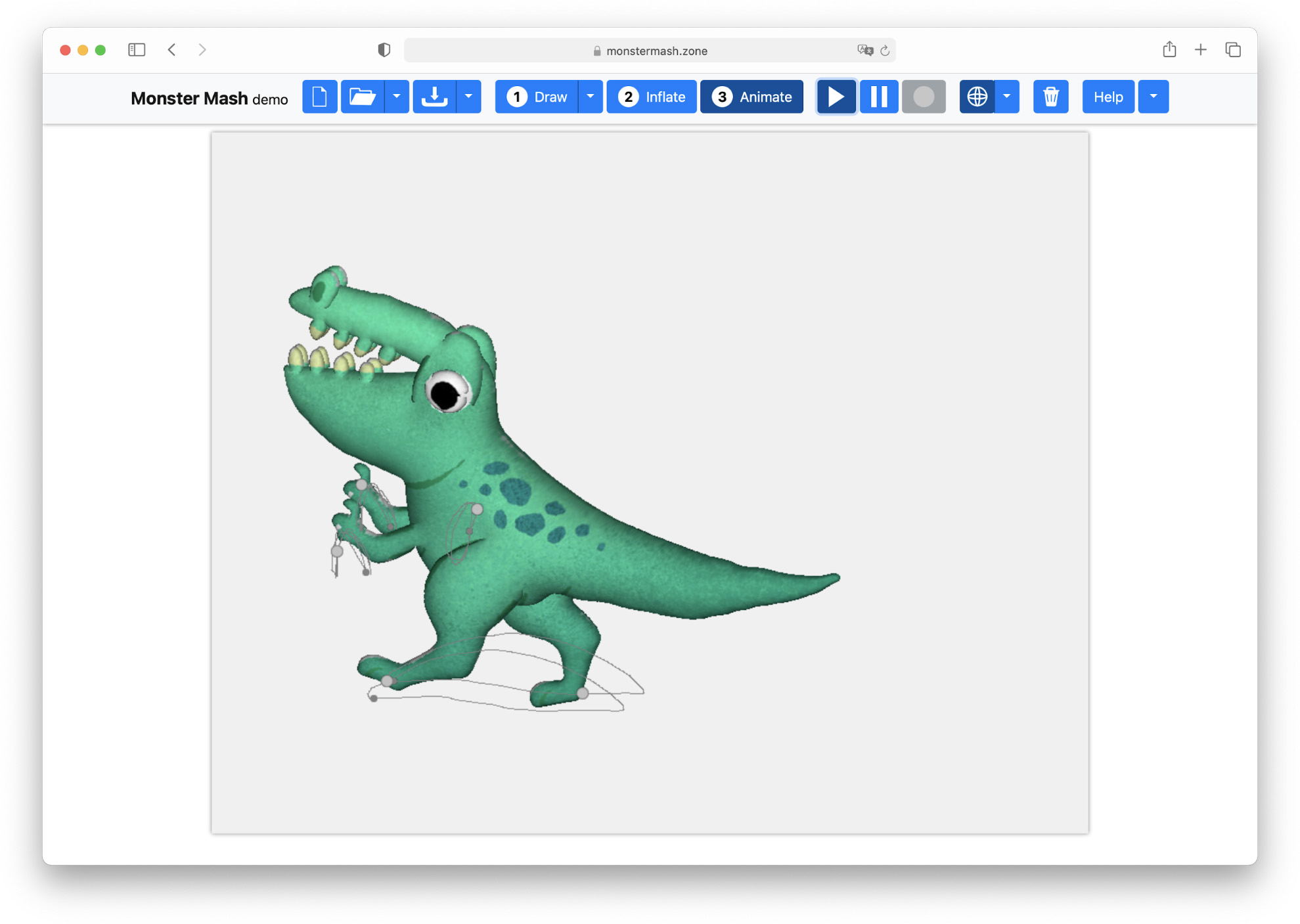Image resolution: width=1300 pixels, height=924 pixels.
Task: Click the tip of the dinosaur's tail
Action: click(834, 578)
